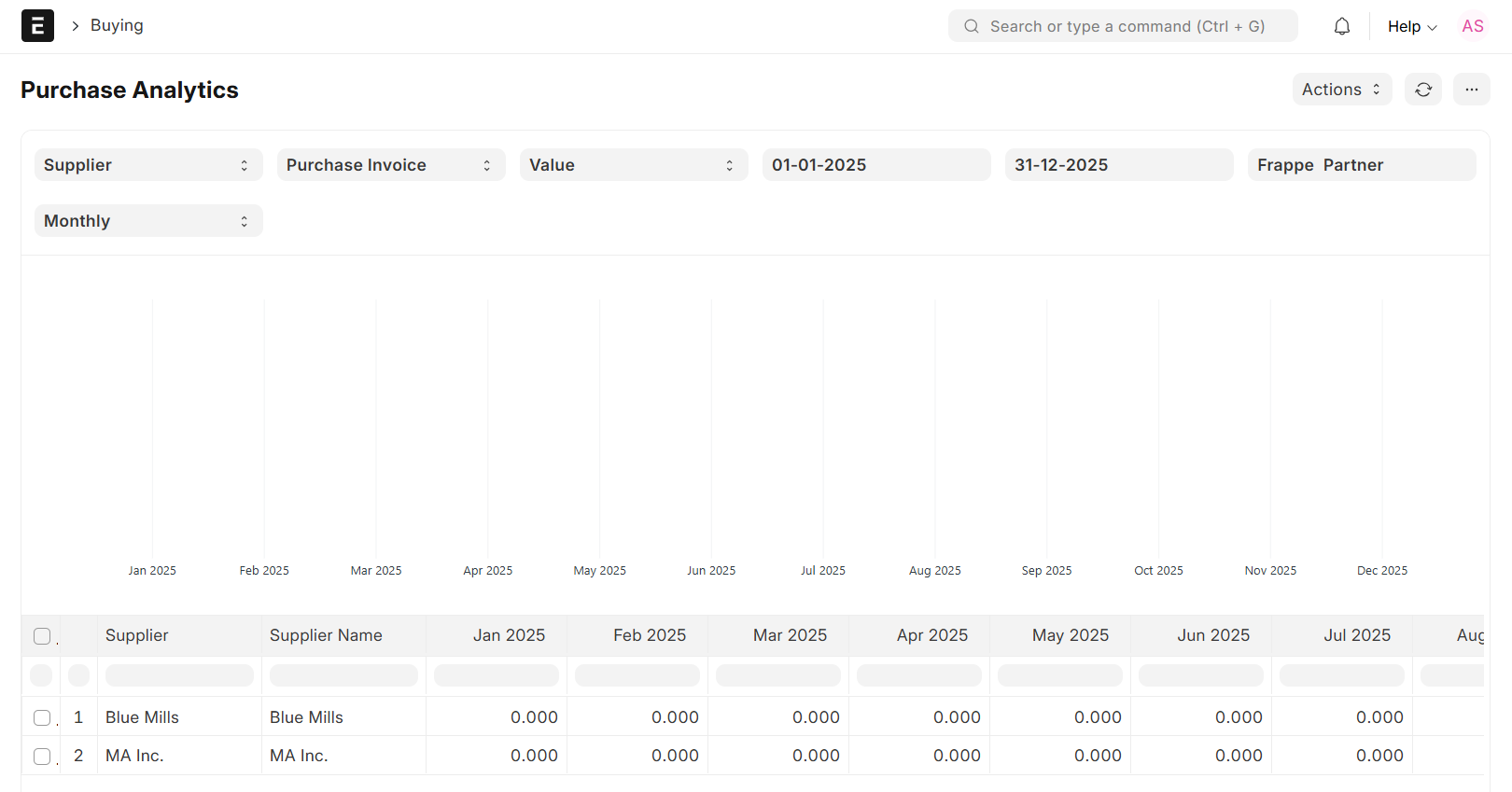Click the Mar 2025 column filter box
The width and height of the screenshot is (1512, 792).
pyautogui.click(x=778, y=675)
